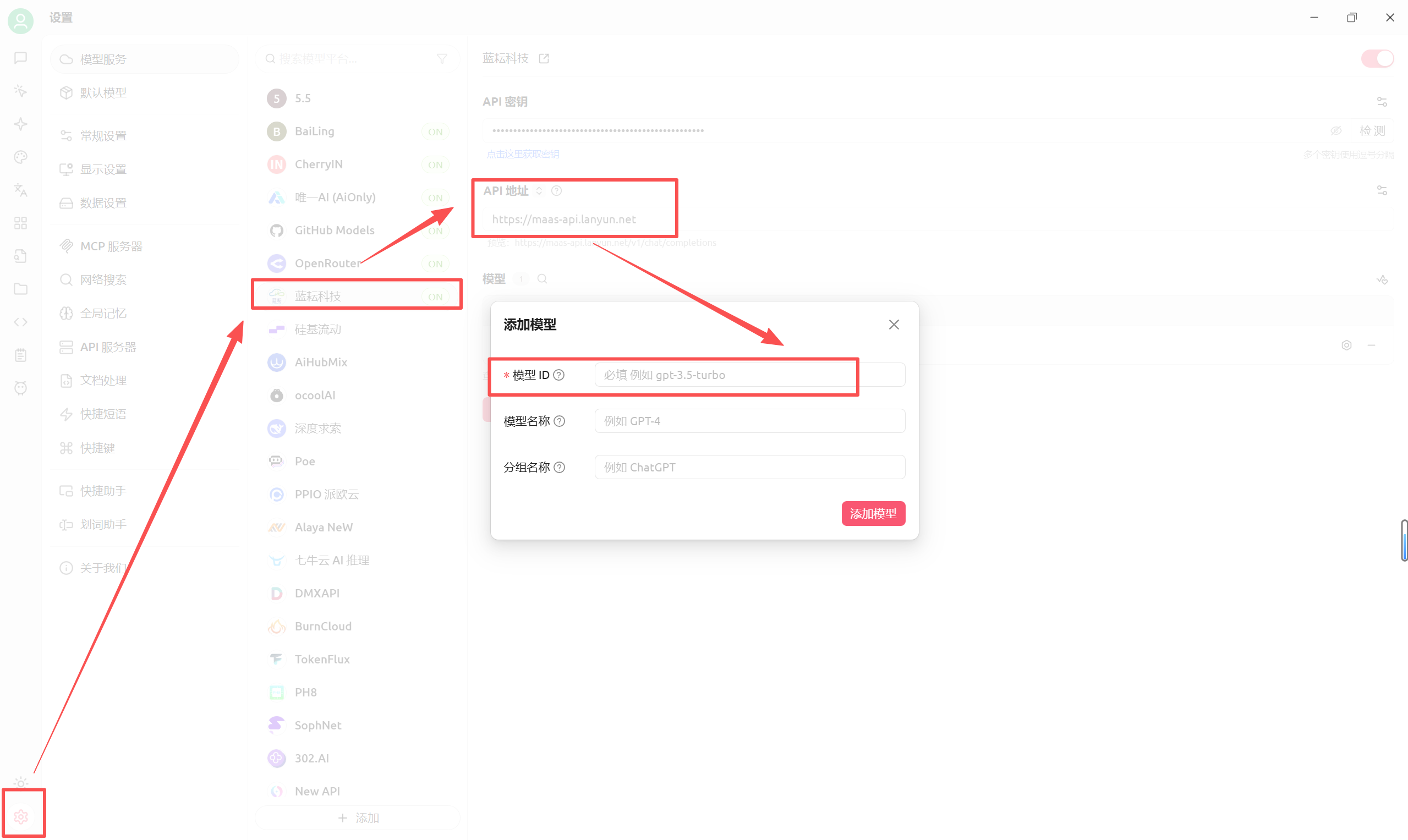Image resolution: width=1408 pixels, height=840 pixels.
Task: Focus the 模型 ID input field
Action: (x=749, y=375)
